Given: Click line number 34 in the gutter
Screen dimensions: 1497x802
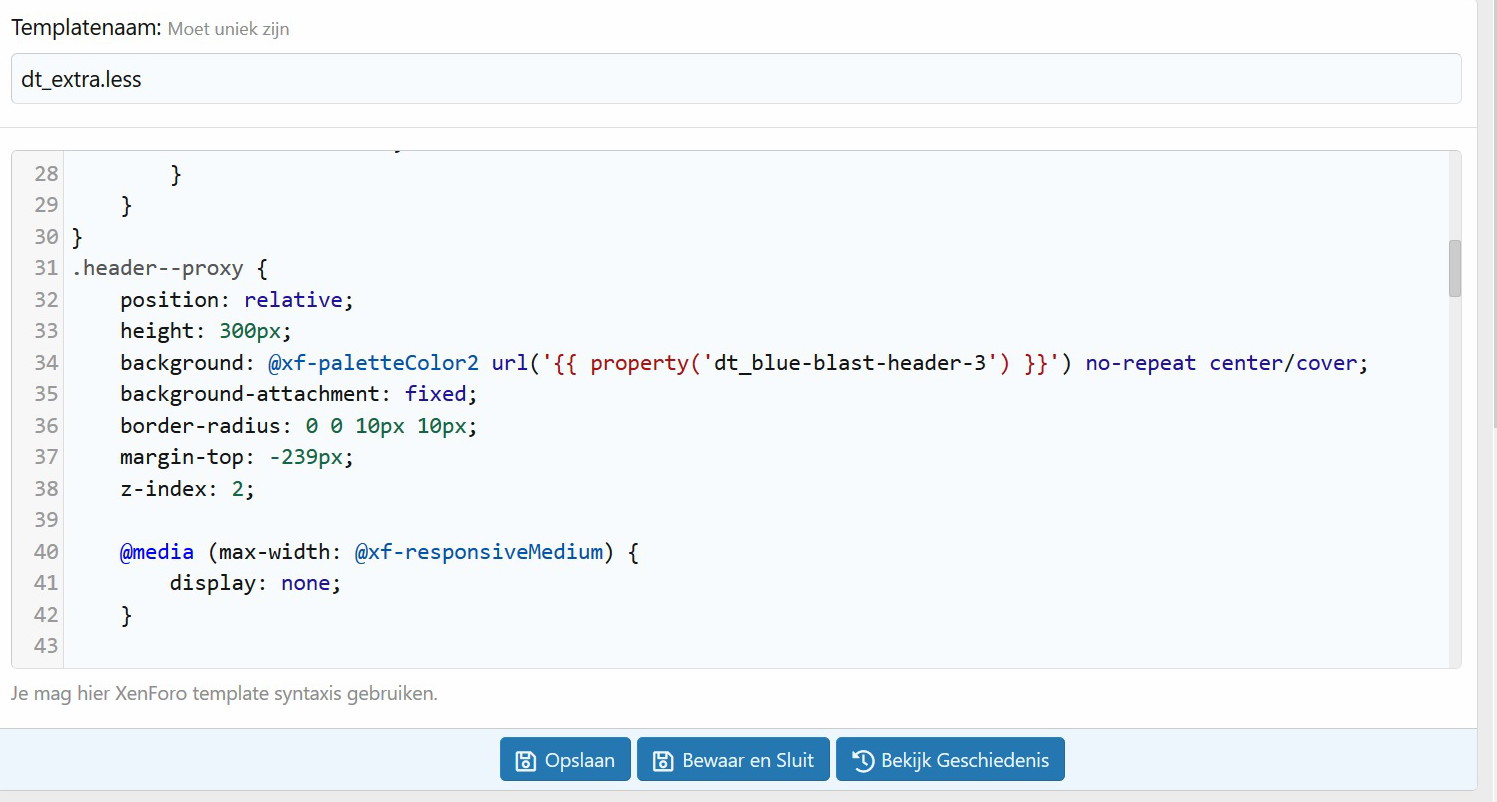Looking at the screenshot, I should pyautogui.click(x=46, y=363).
